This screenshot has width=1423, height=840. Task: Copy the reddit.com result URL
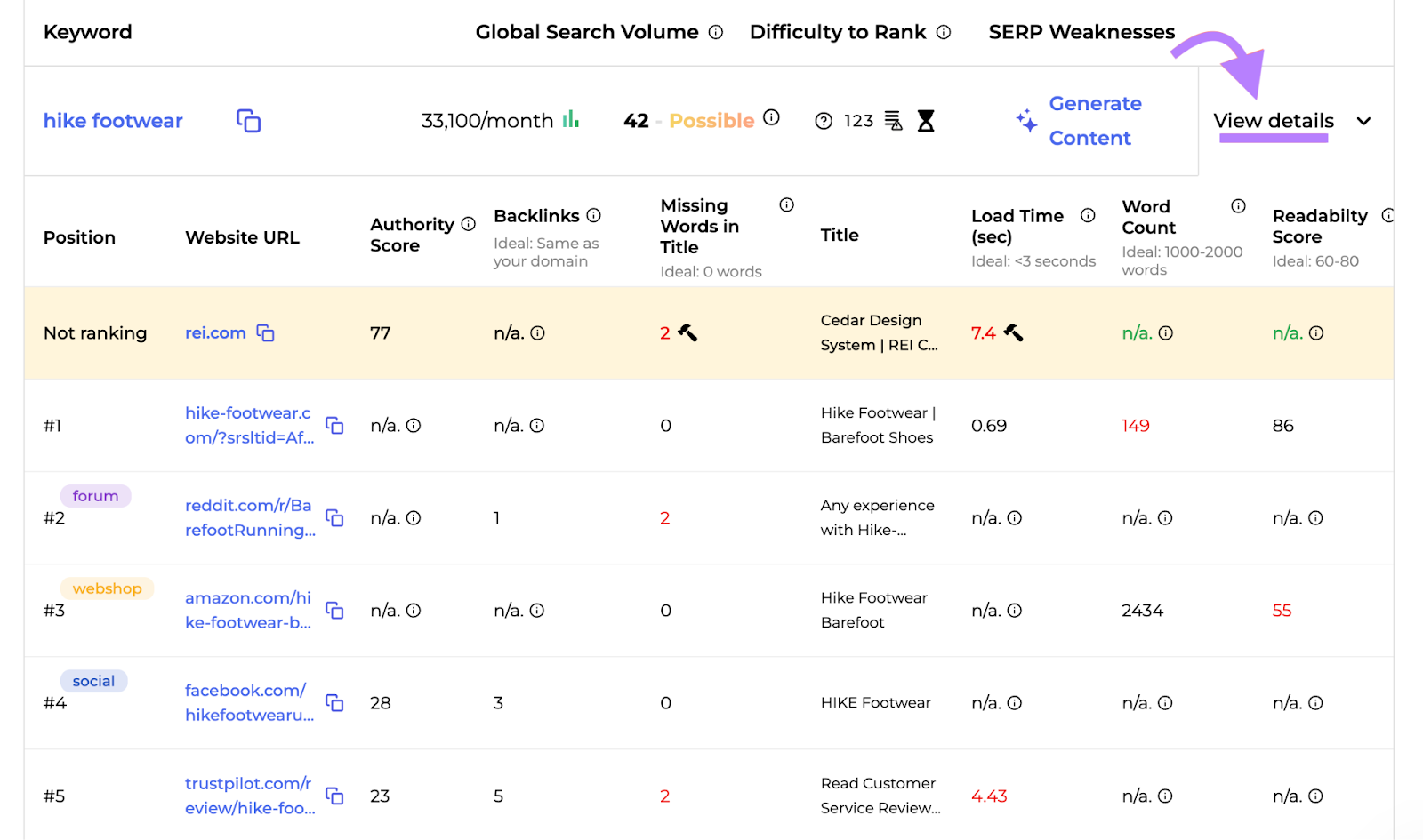pos(334,518)
